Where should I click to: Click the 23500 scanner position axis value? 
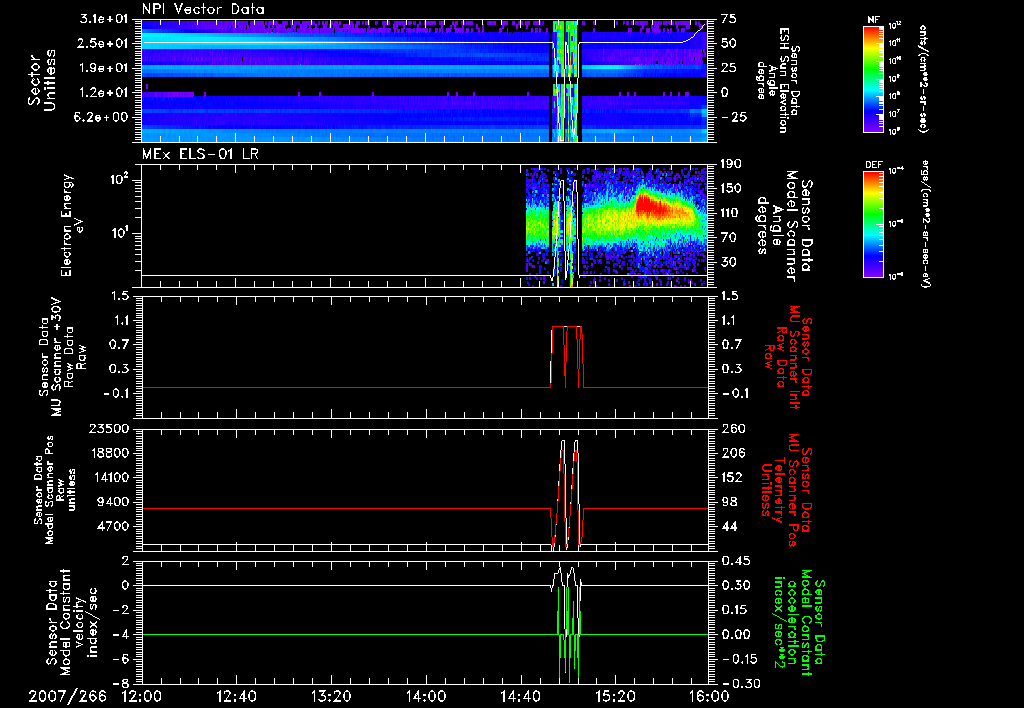[108, 429]
